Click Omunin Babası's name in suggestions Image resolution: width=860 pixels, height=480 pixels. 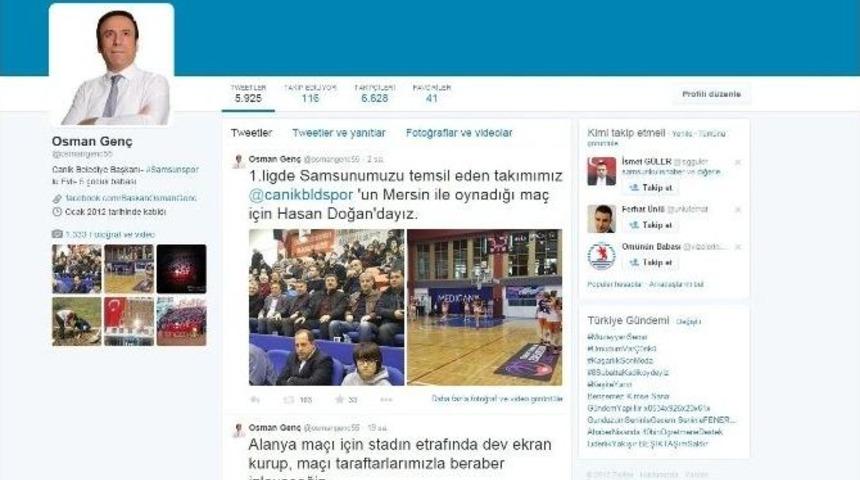tap(651, 247)
